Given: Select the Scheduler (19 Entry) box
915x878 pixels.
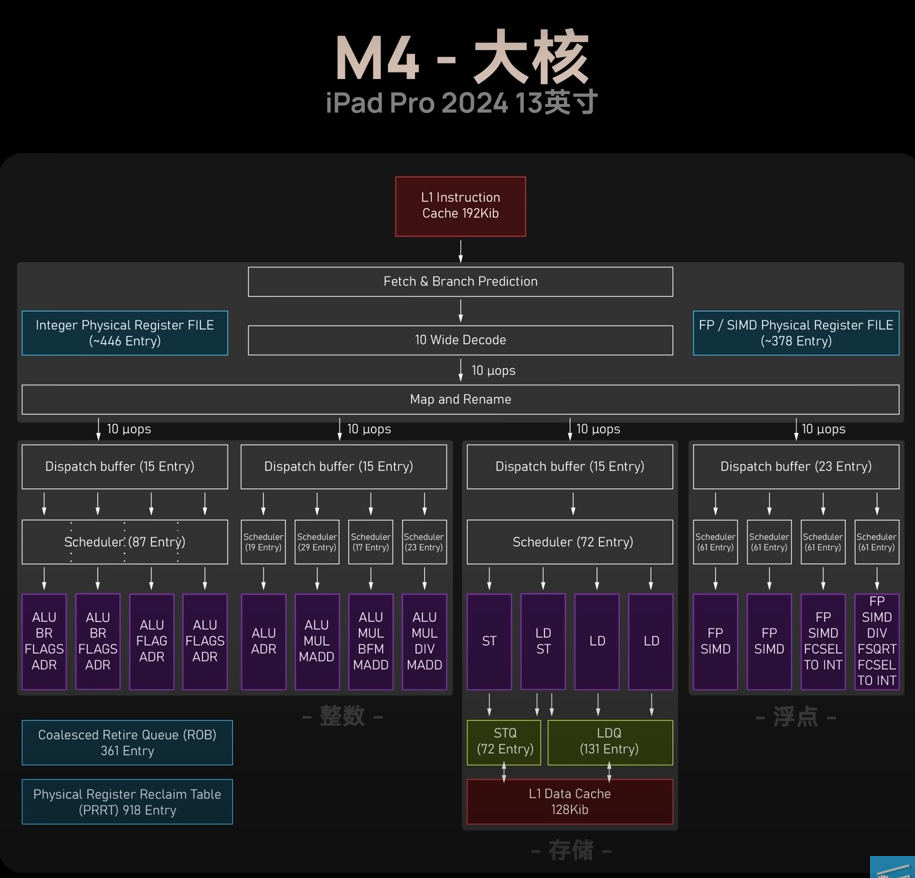Looking at the screenshot, I should (263, 542).
